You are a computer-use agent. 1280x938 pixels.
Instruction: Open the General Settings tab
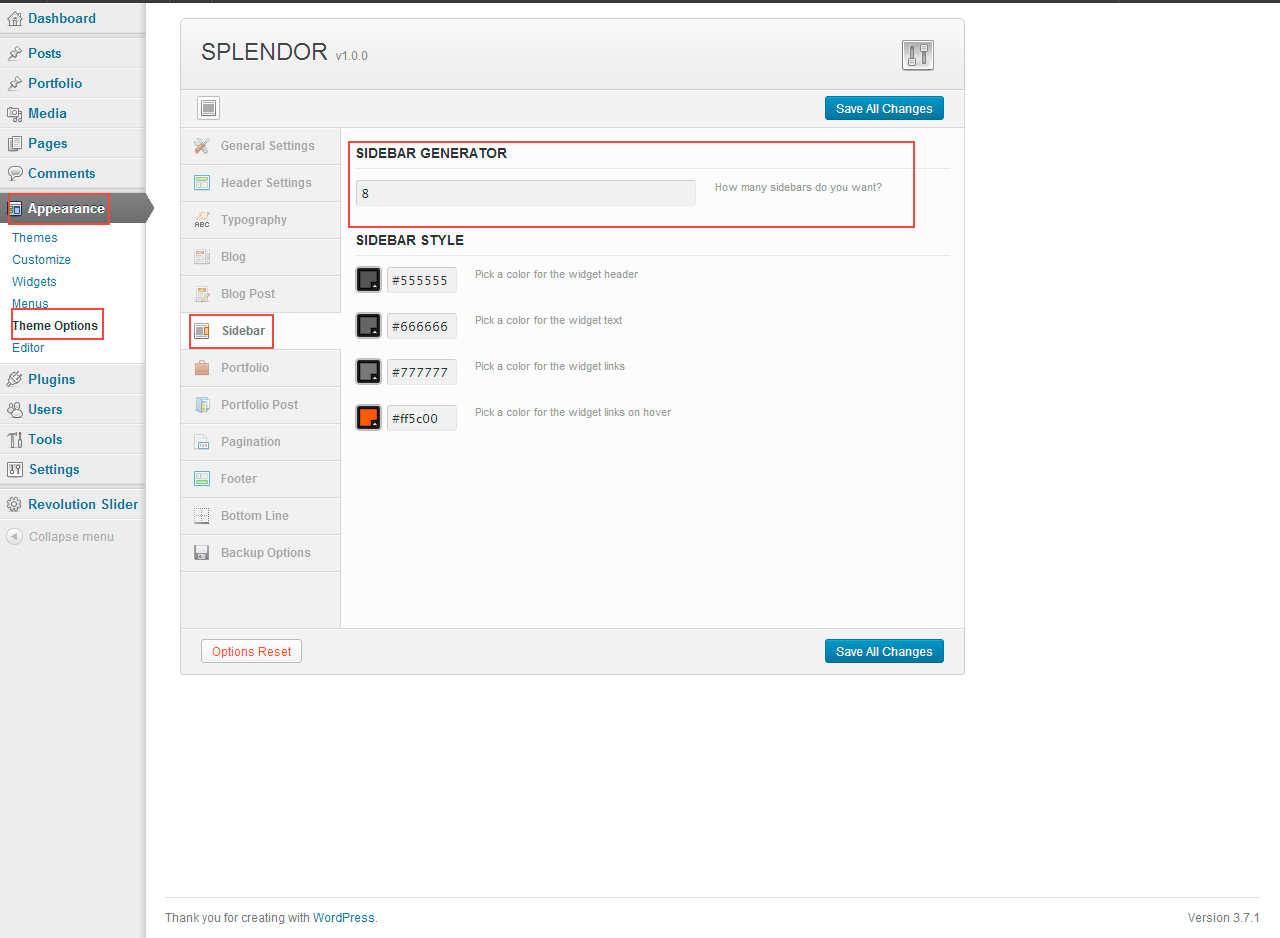point(261,146)
